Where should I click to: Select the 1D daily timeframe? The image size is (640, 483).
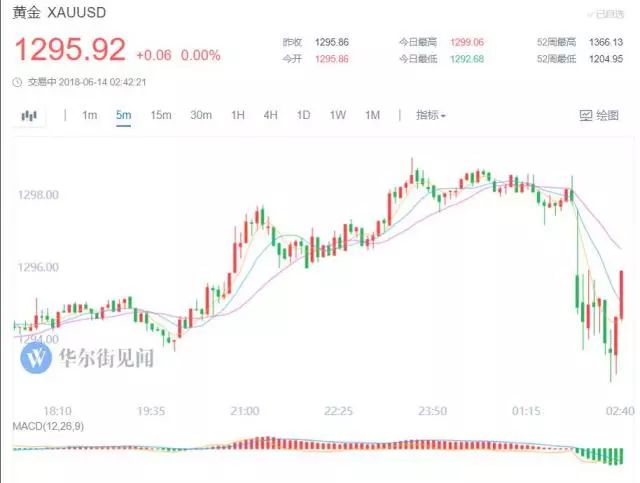click(303, 116)
